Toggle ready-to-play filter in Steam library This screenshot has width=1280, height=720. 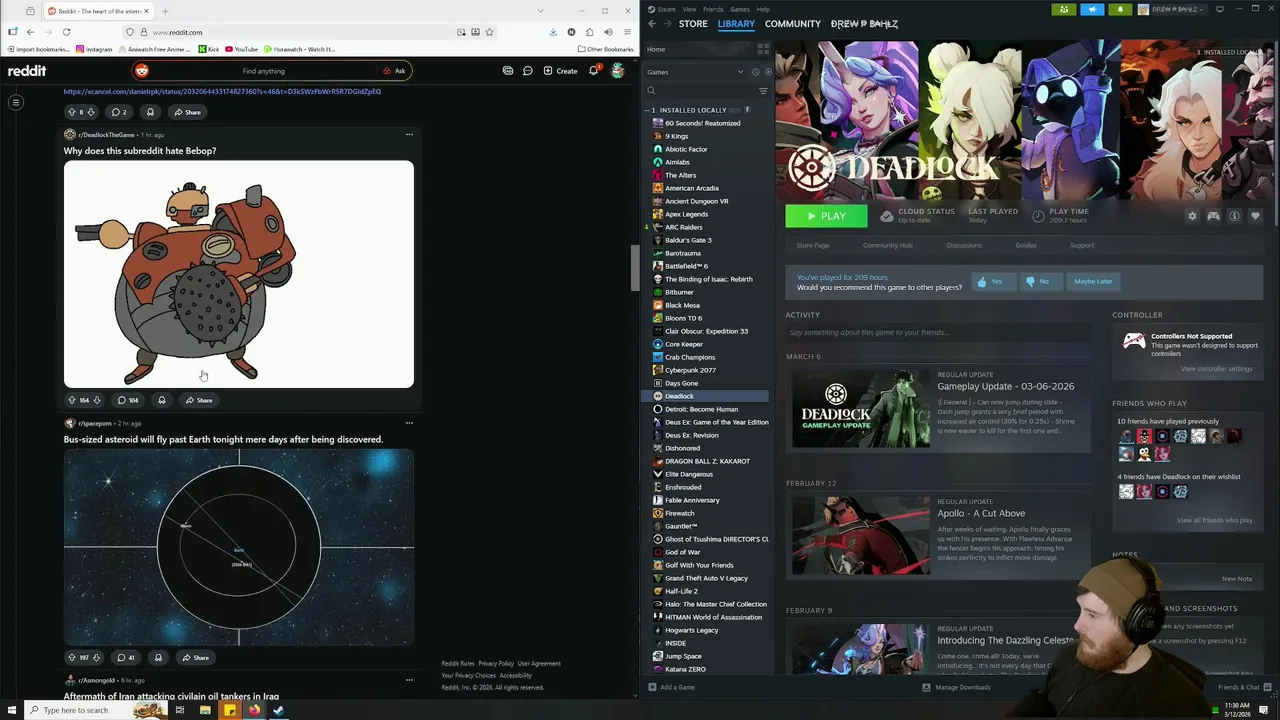768,72
